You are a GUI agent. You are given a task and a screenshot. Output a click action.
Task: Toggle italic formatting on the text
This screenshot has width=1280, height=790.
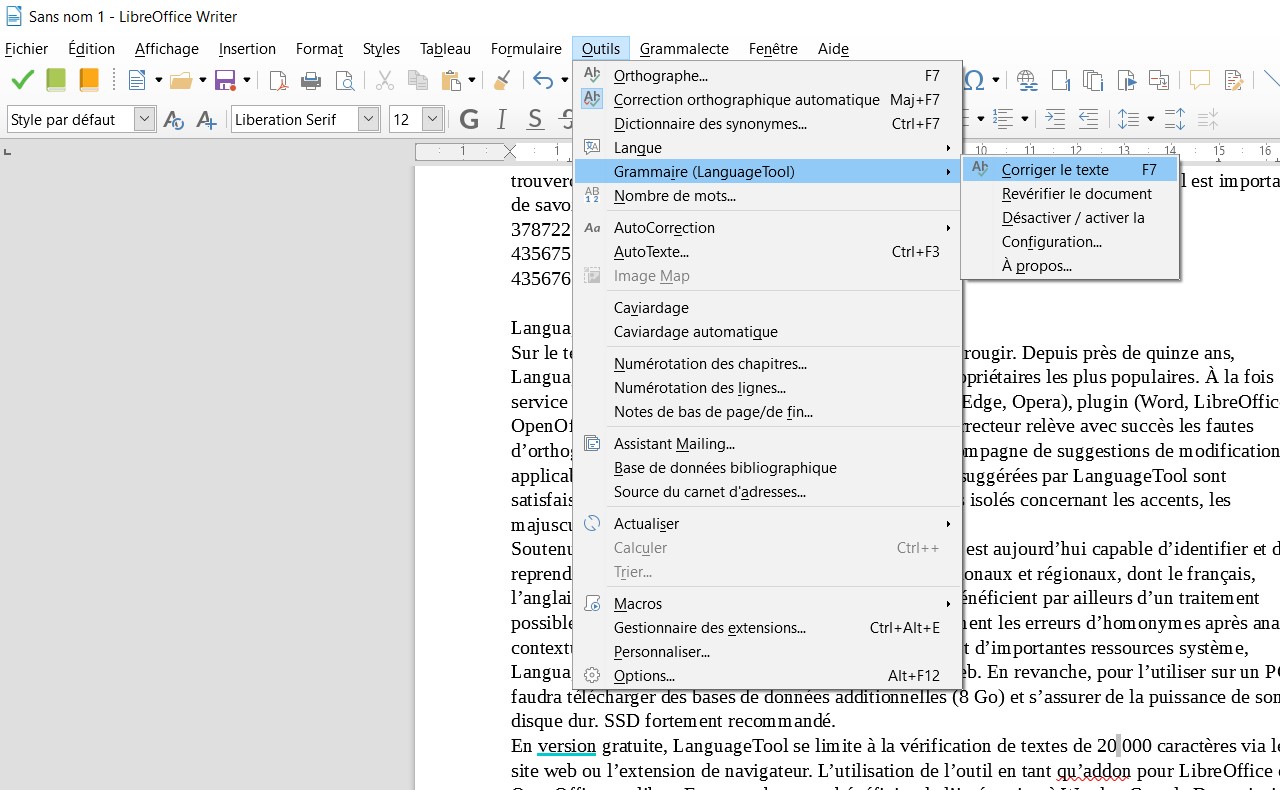pos(501,118)
